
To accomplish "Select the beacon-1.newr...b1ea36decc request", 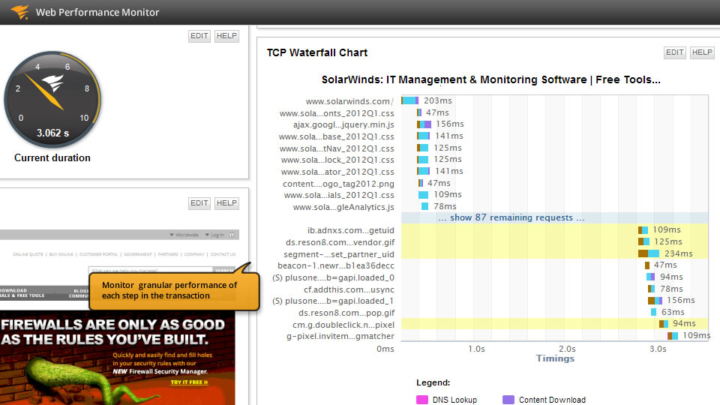I will pyautogui.click(x=336, y=265).
